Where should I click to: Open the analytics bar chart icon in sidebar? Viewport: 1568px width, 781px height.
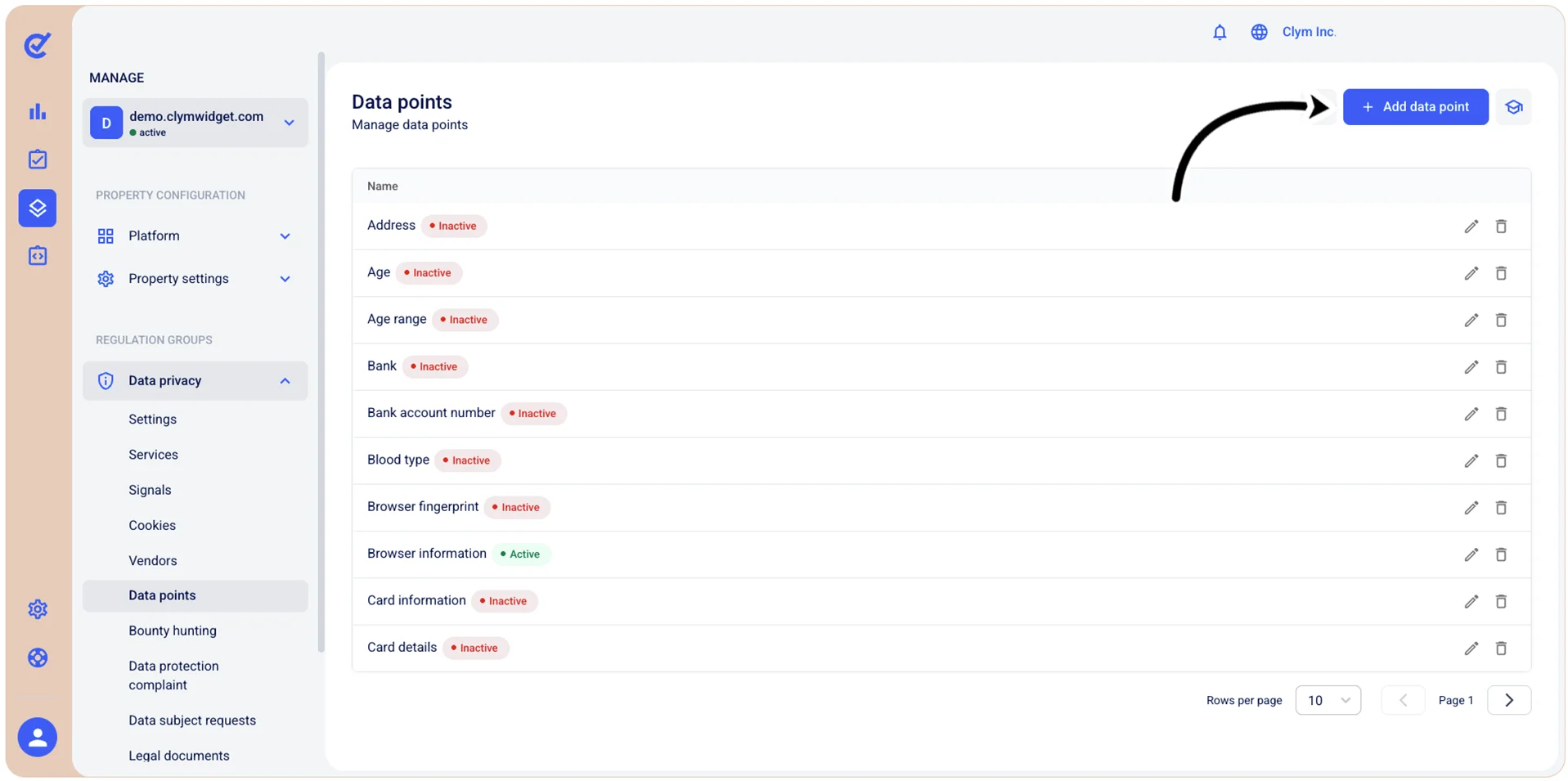(38, 111)
